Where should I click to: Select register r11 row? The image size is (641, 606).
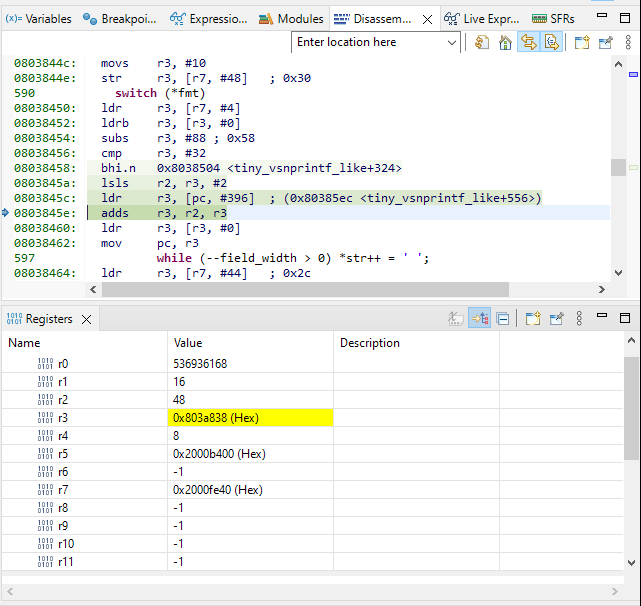tap(312, 561)
